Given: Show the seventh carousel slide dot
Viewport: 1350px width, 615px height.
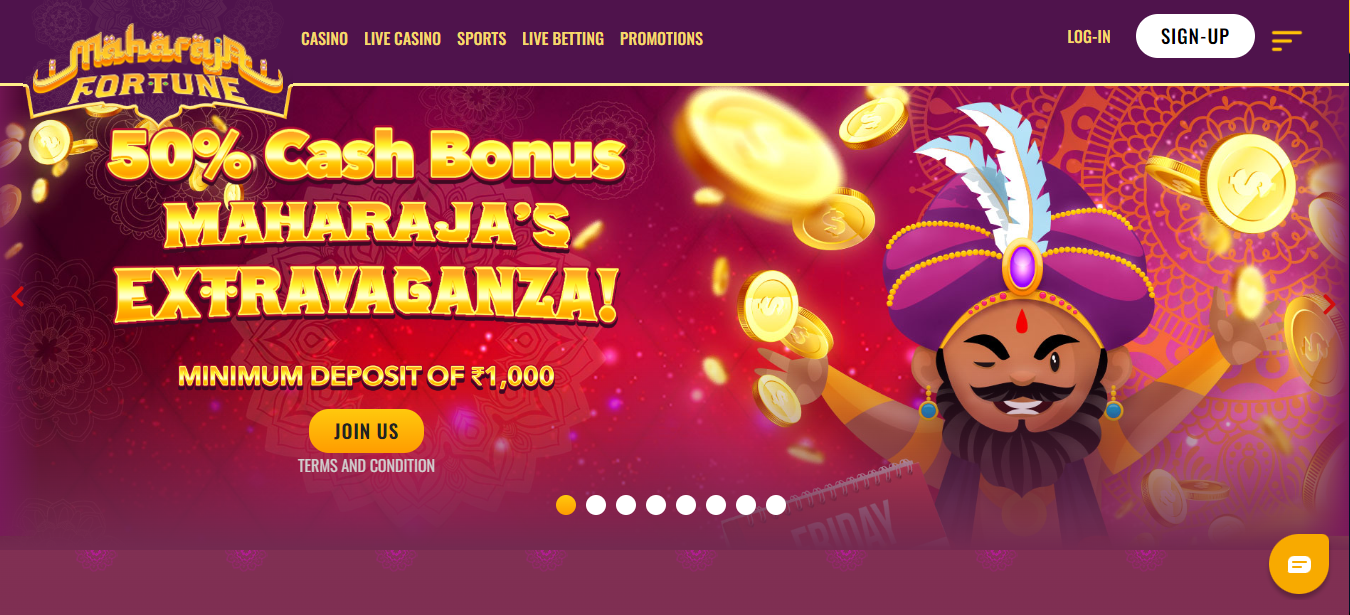Looking at the screenshot, I should [x=746, y=505].
